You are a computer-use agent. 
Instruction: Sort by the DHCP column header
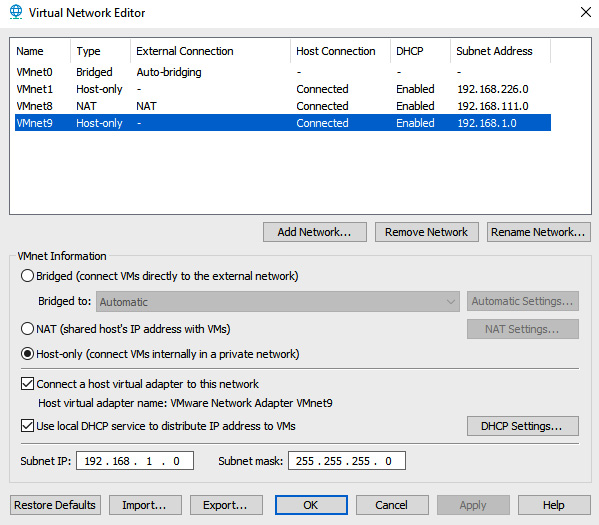421,51
